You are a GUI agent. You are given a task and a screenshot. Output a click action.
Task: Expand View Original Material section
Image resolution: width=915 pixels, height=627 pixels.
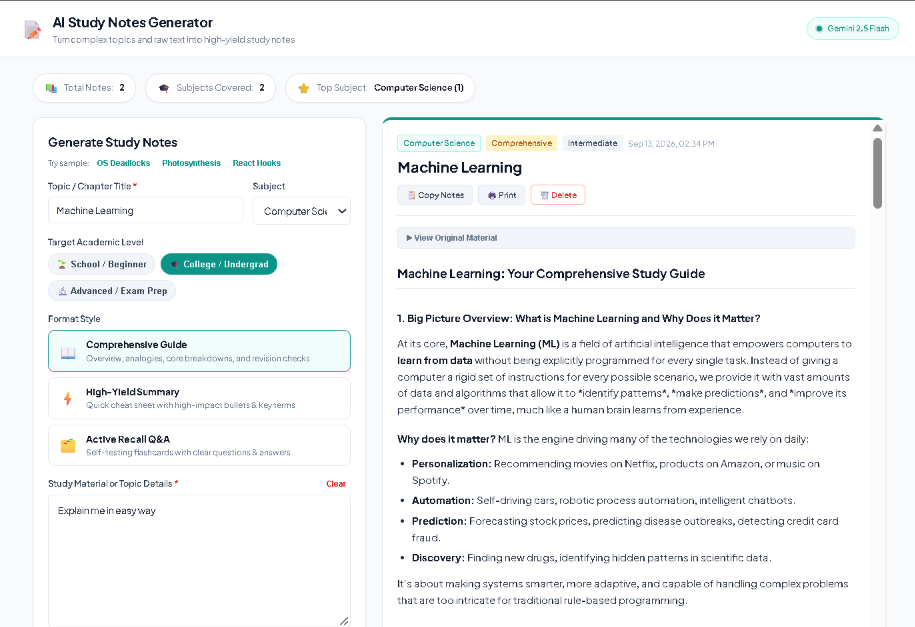point(626,238)
